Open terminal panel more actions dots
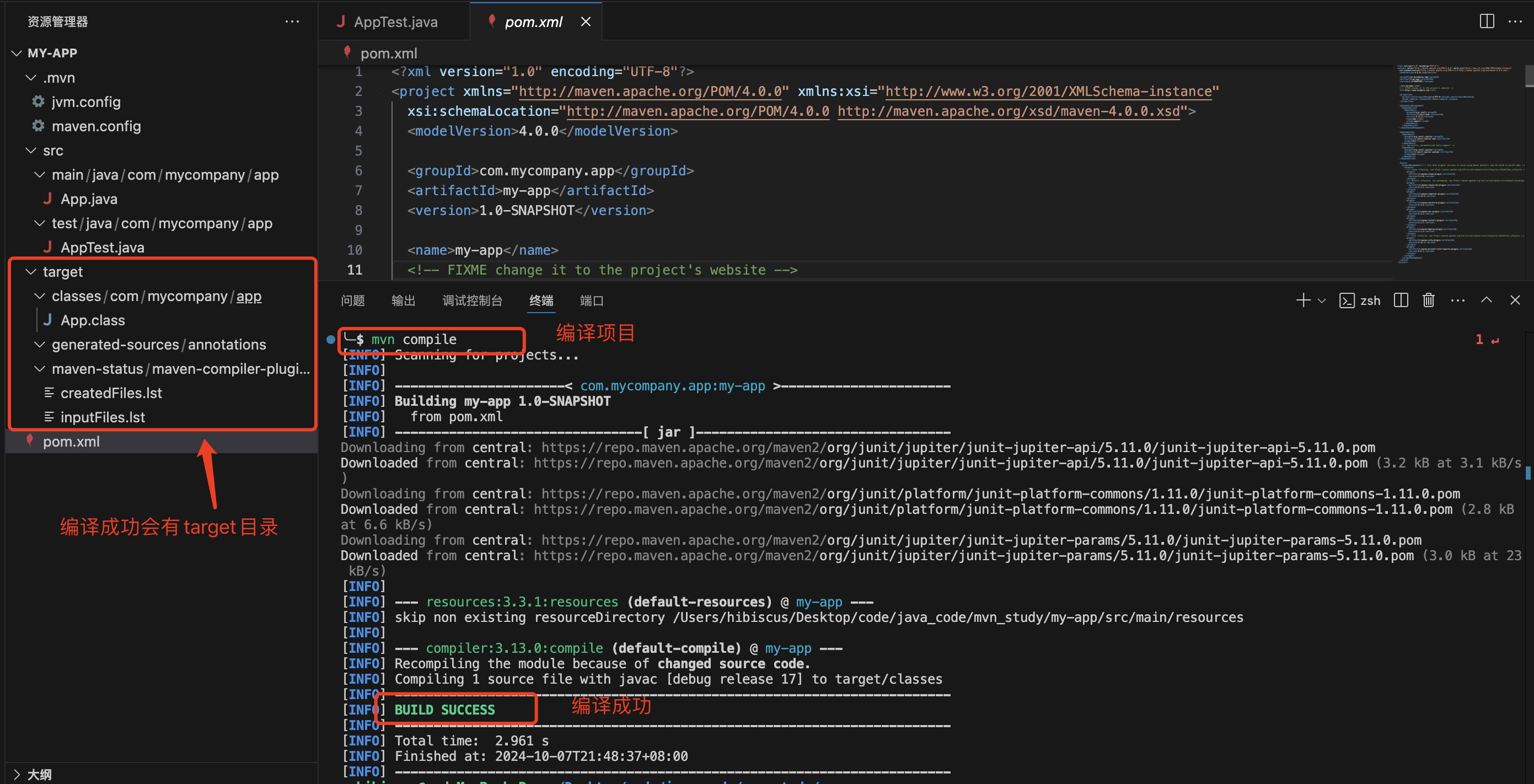 [x=1457, y=300]
